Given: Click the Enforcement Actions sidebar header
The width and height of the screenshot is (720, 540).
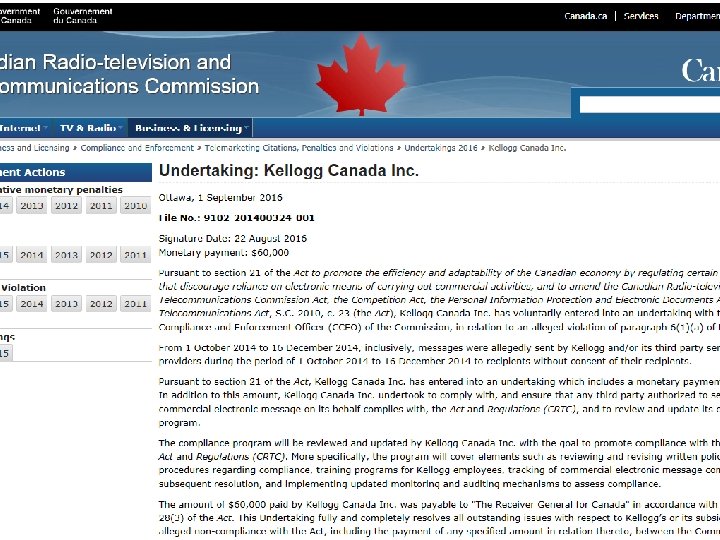Looking at the screenshot, I should click(33, 172).
